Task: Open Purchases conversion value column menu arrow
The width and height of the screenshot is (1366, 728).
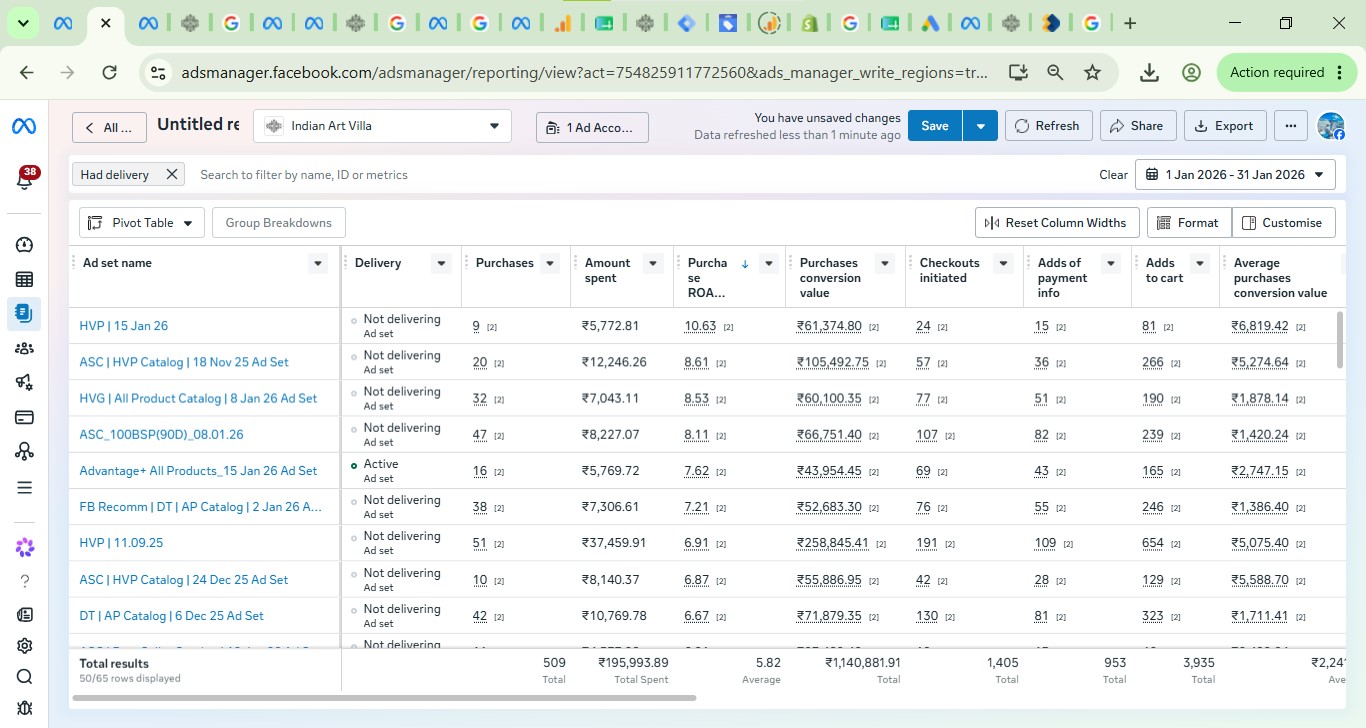Action: click(x=884, y=264)
